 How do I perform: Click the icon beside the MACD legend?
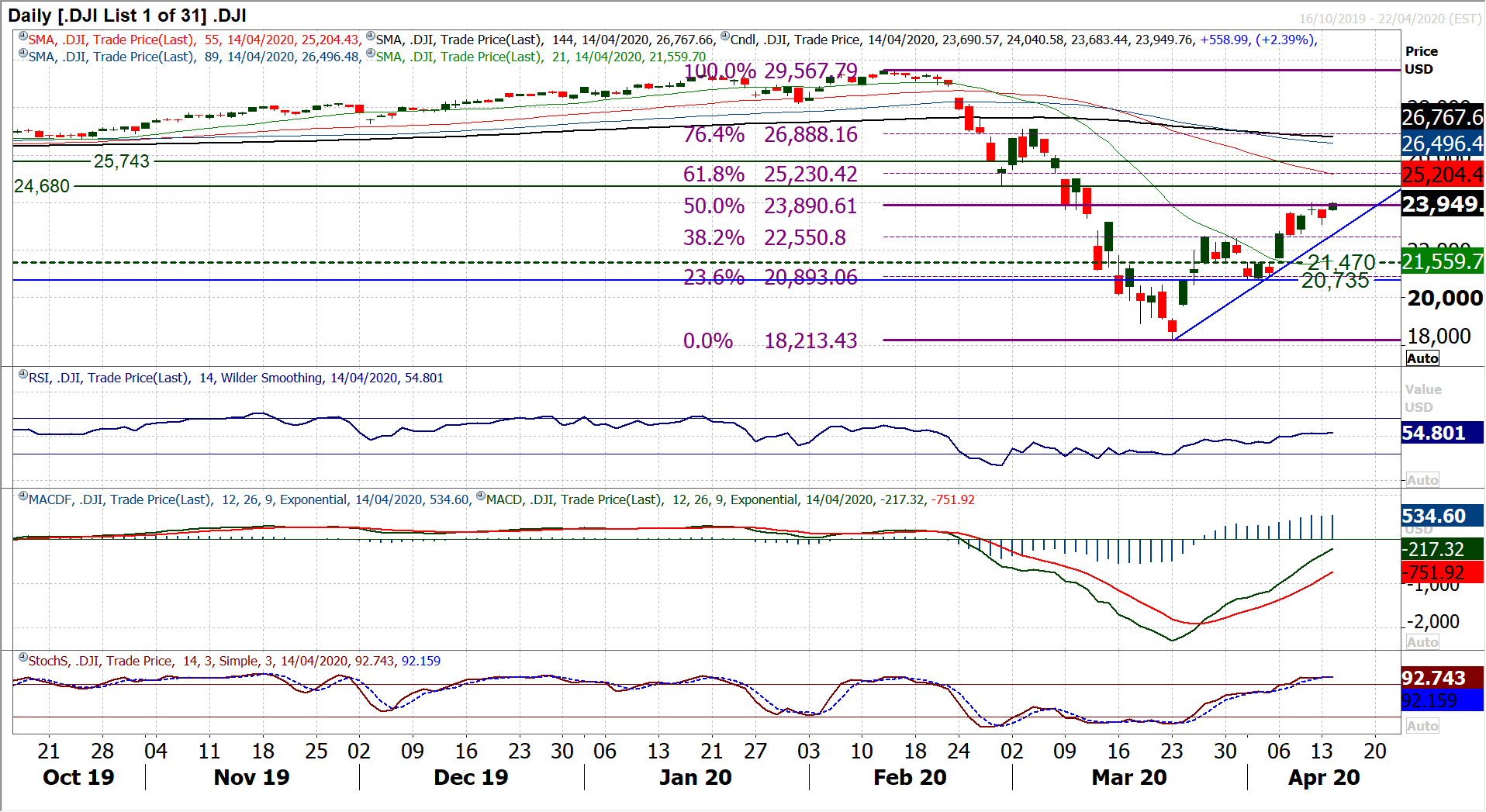(481, 496)
